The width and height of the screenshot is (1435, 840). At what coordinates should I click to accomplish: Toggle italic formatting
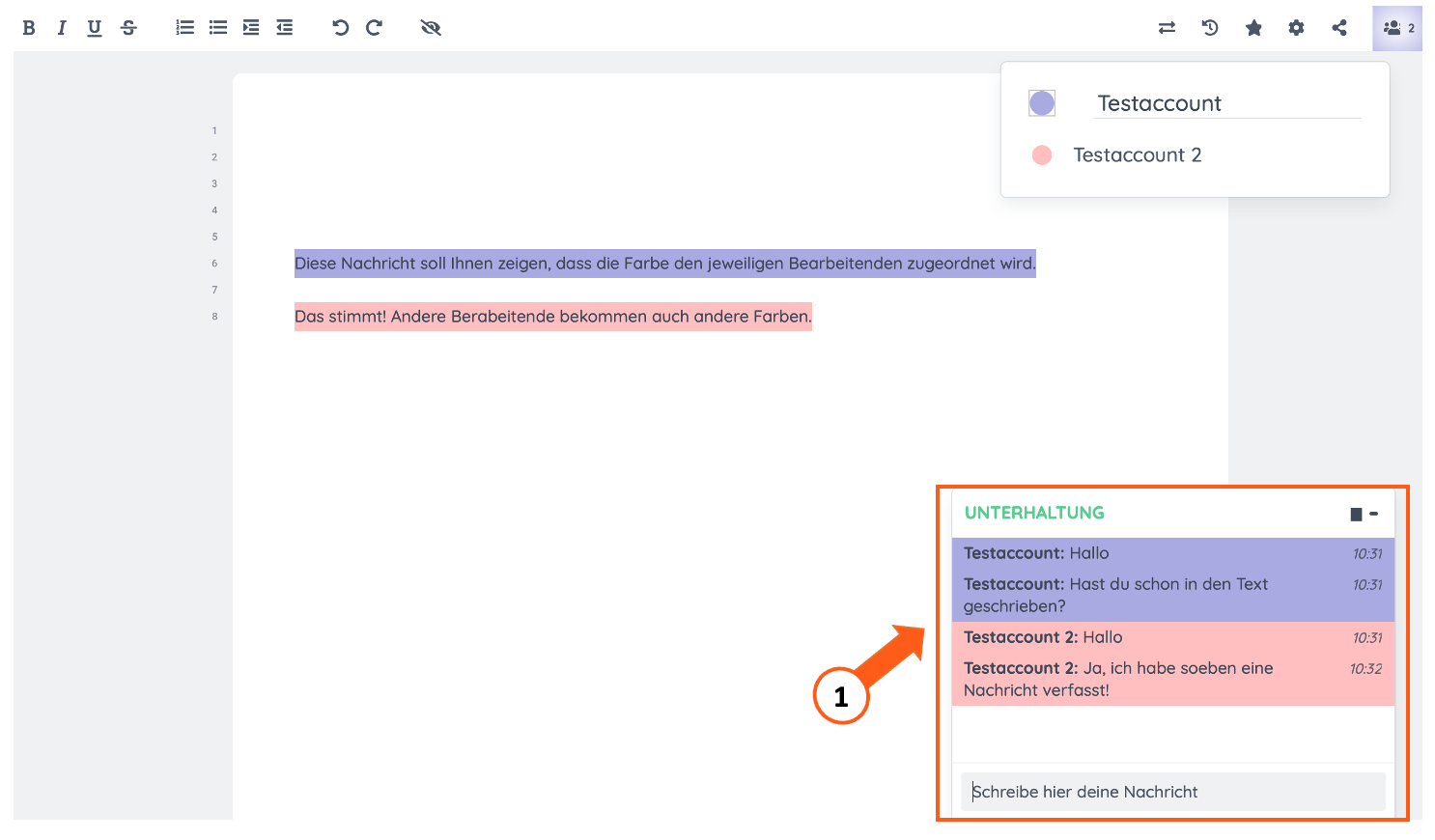point(62,28)
